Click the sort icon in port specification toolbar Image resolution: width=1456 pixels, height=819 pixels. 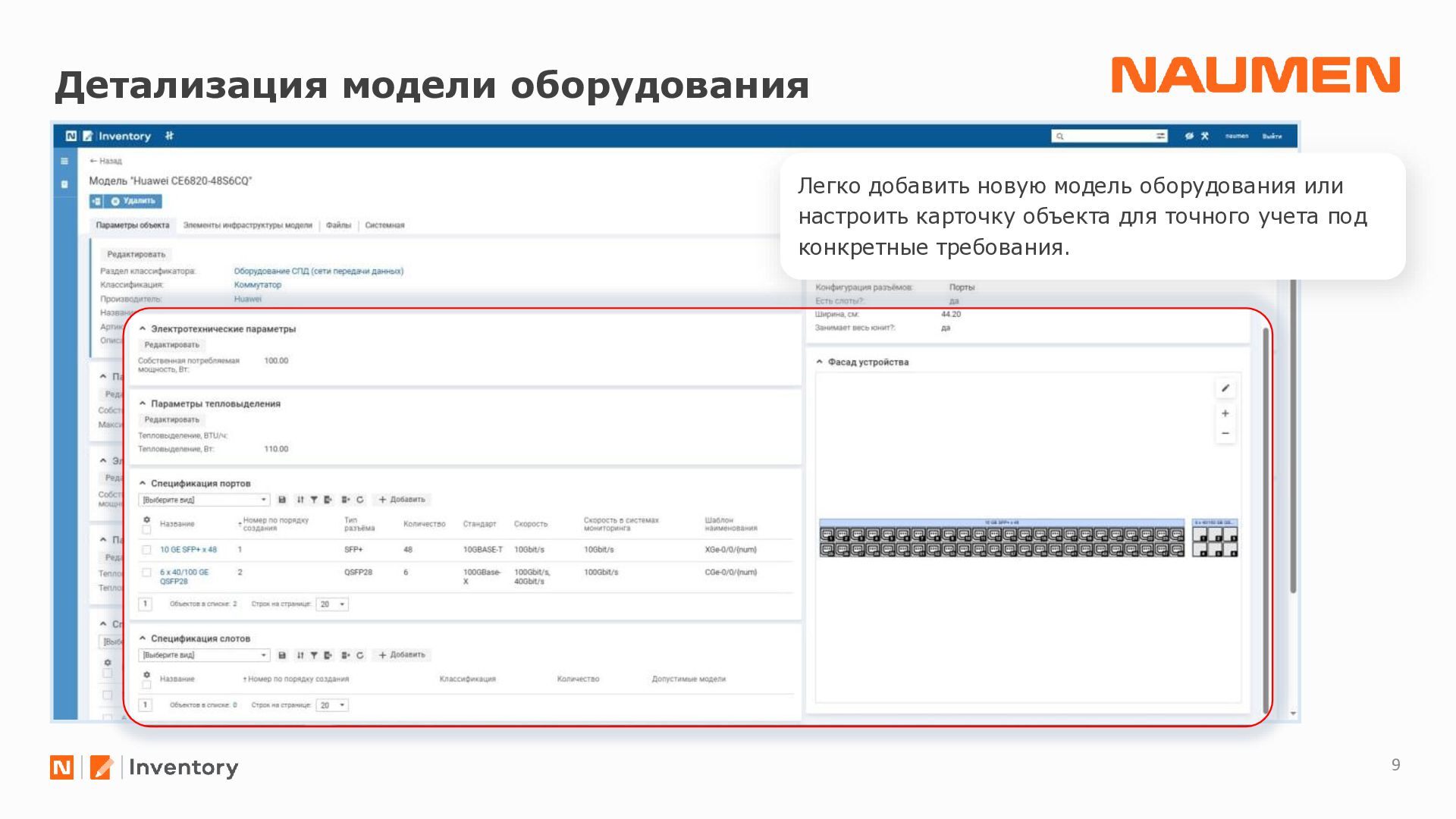click(x=300, y=500)
